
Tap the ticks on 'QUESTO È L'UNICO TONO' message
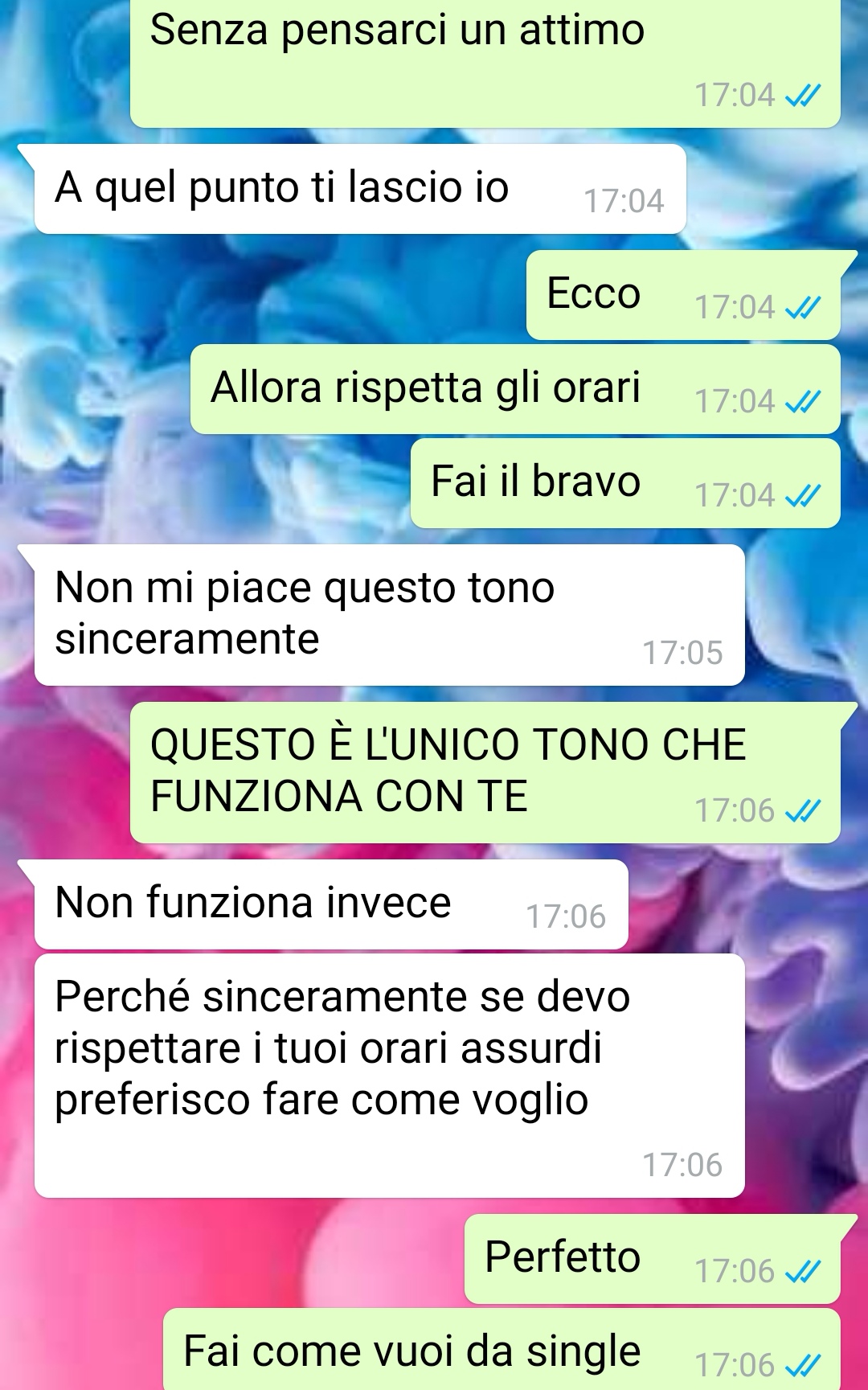(x=803, y=810)
